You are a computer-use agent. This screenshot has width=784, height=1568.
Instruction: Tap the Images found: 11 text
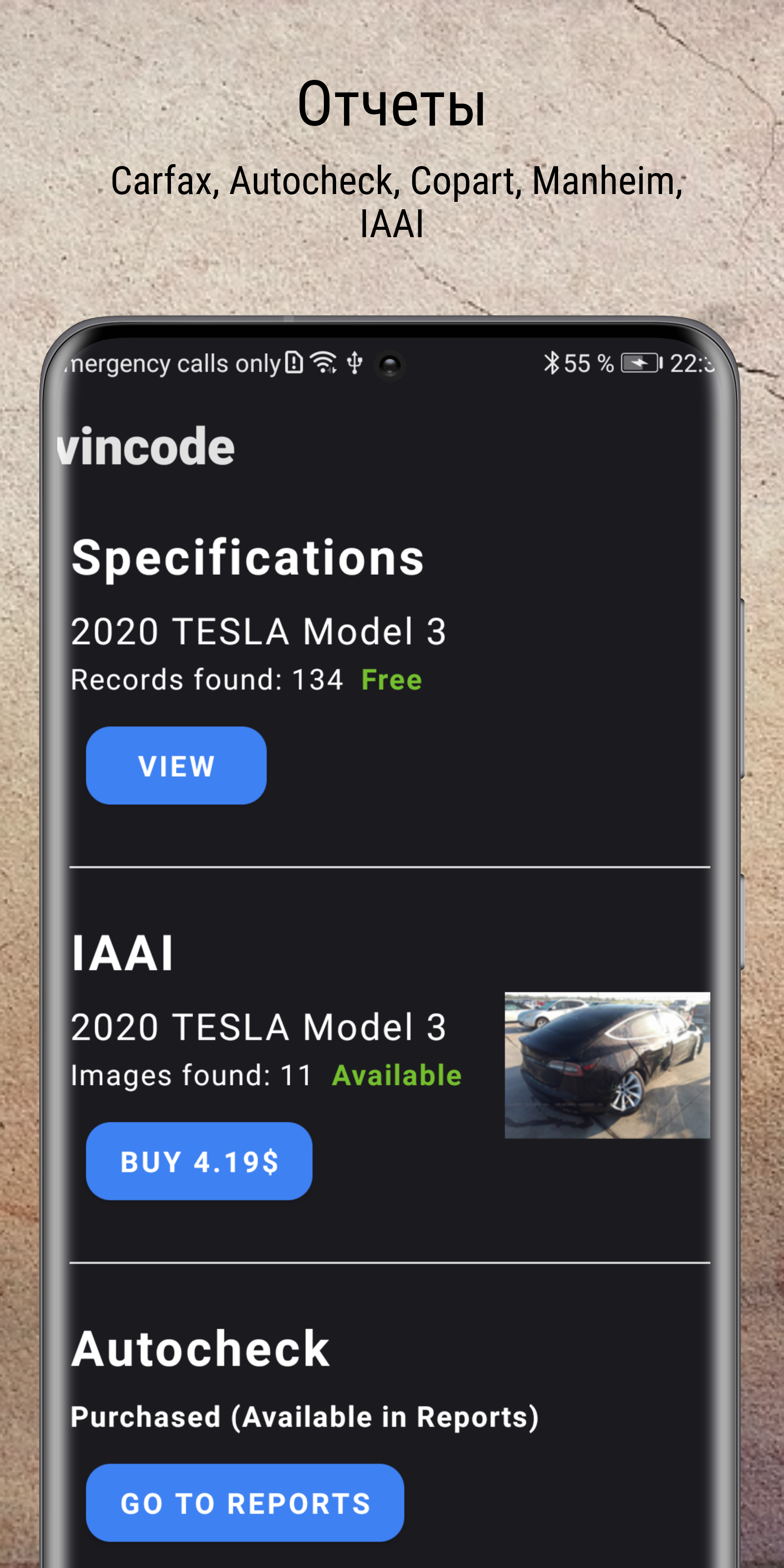coord(191,1076)
